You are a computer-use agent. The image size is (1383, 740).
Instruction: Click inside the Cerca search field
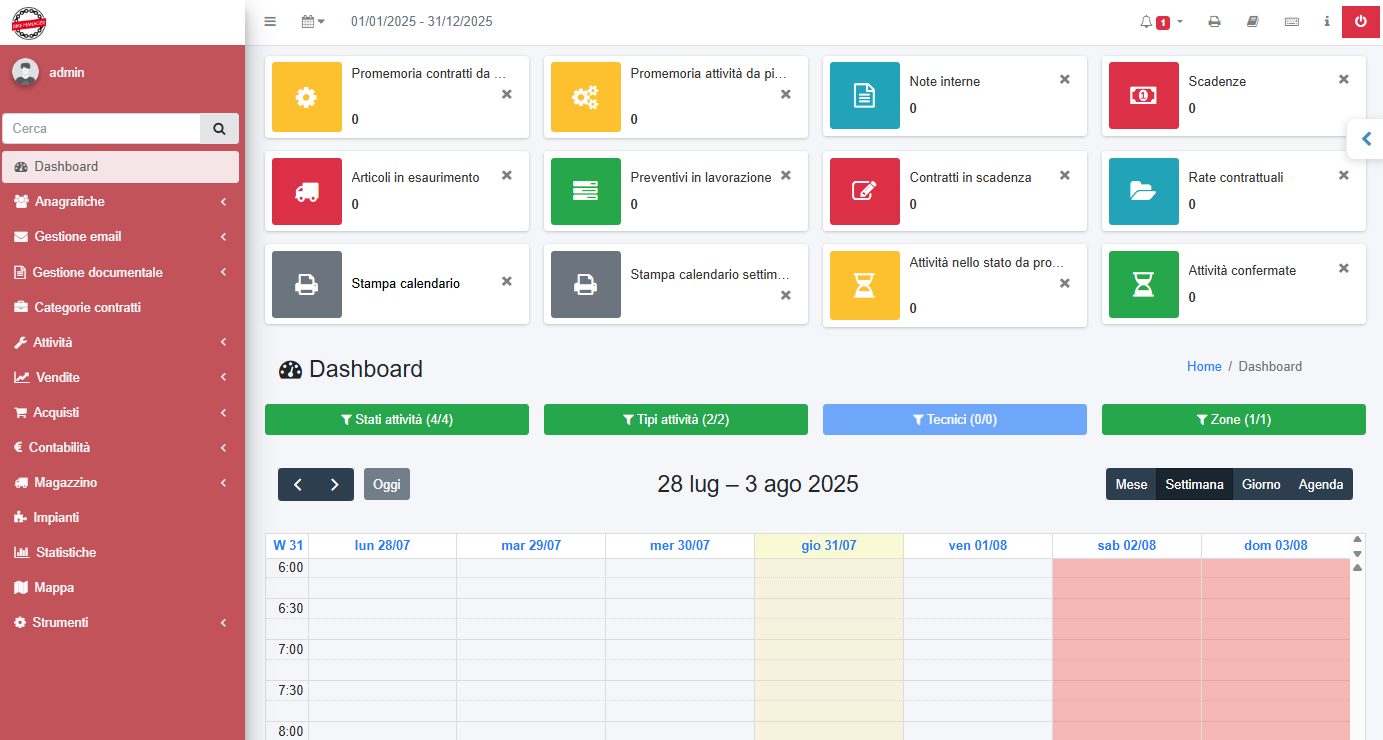[x=100, y=128]
